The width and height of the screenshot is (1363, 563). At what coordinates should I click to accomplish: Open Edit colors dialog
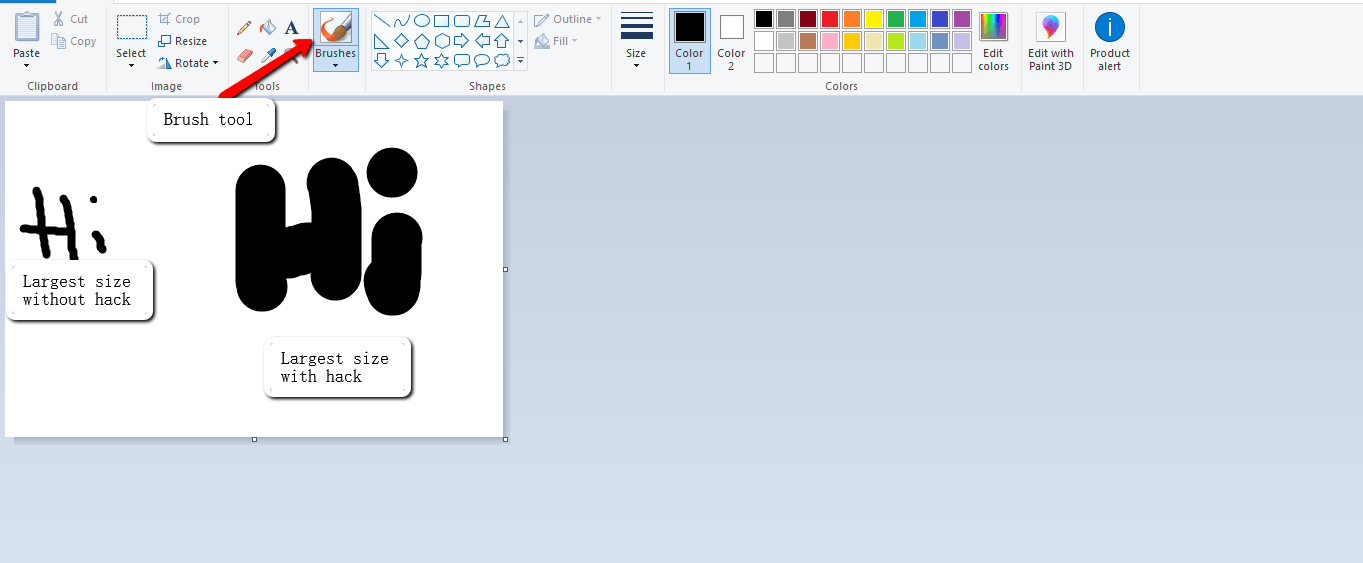coord(993,42)
